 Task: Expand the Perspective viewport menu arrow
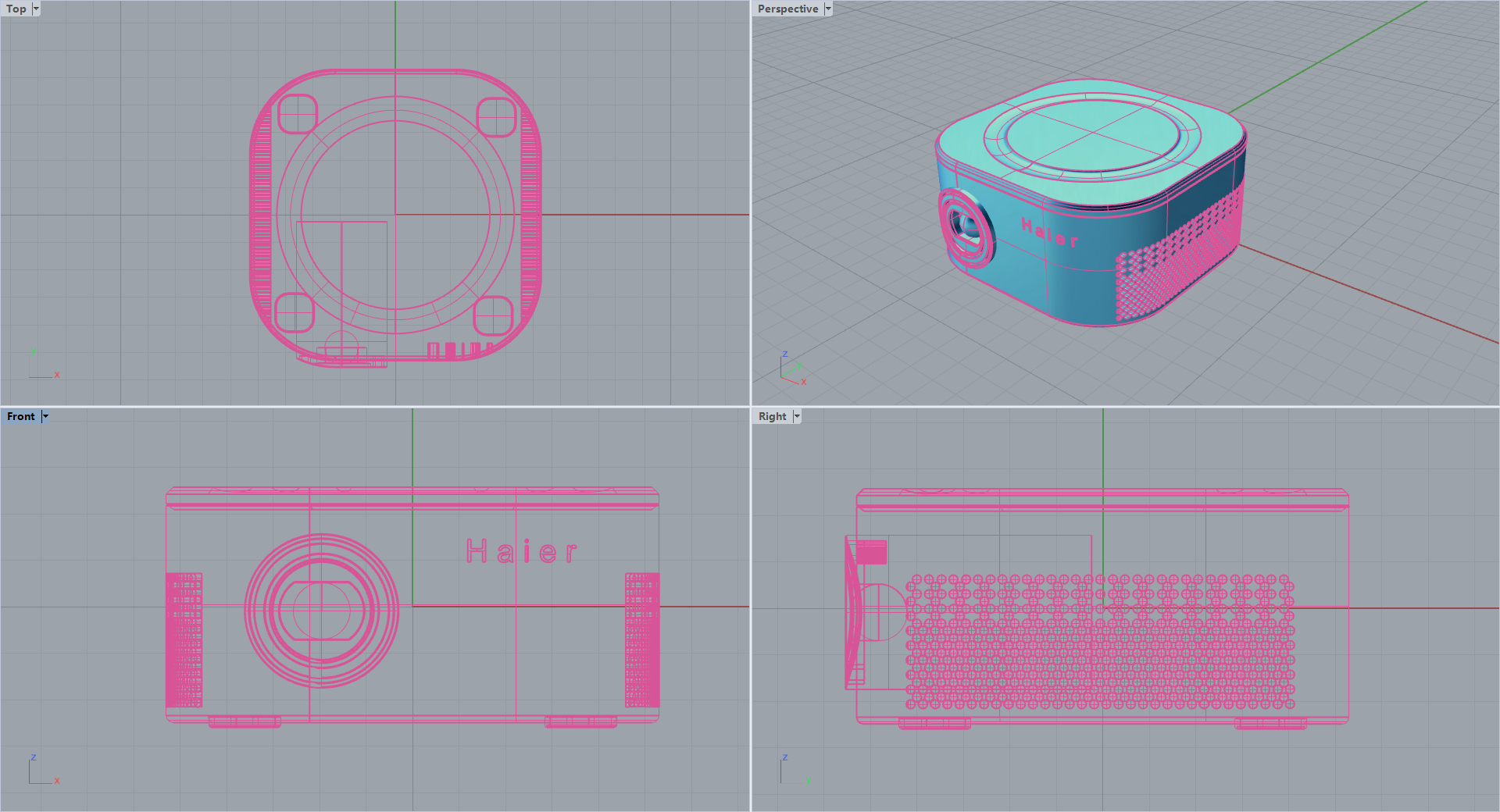(x=828, y=9)
